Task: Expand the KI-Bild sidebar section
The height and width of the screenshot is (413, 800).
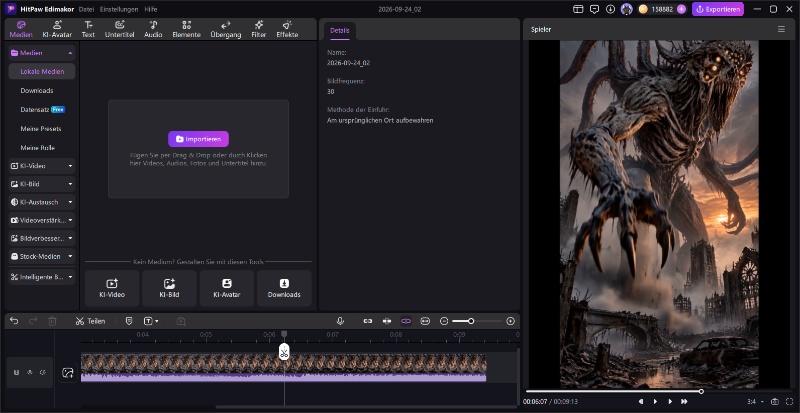Action: [41, 184]
